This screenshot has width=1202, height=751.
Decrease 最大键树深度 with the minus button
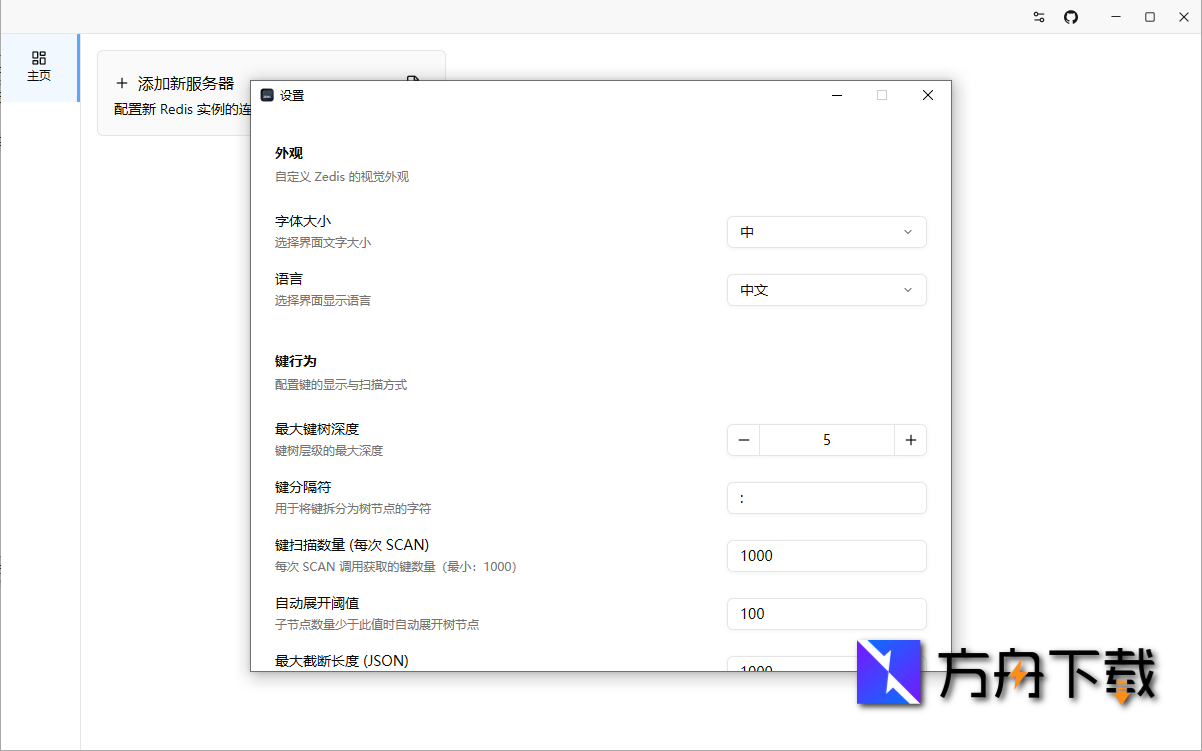pyautogui.click(x=742, y=440)
